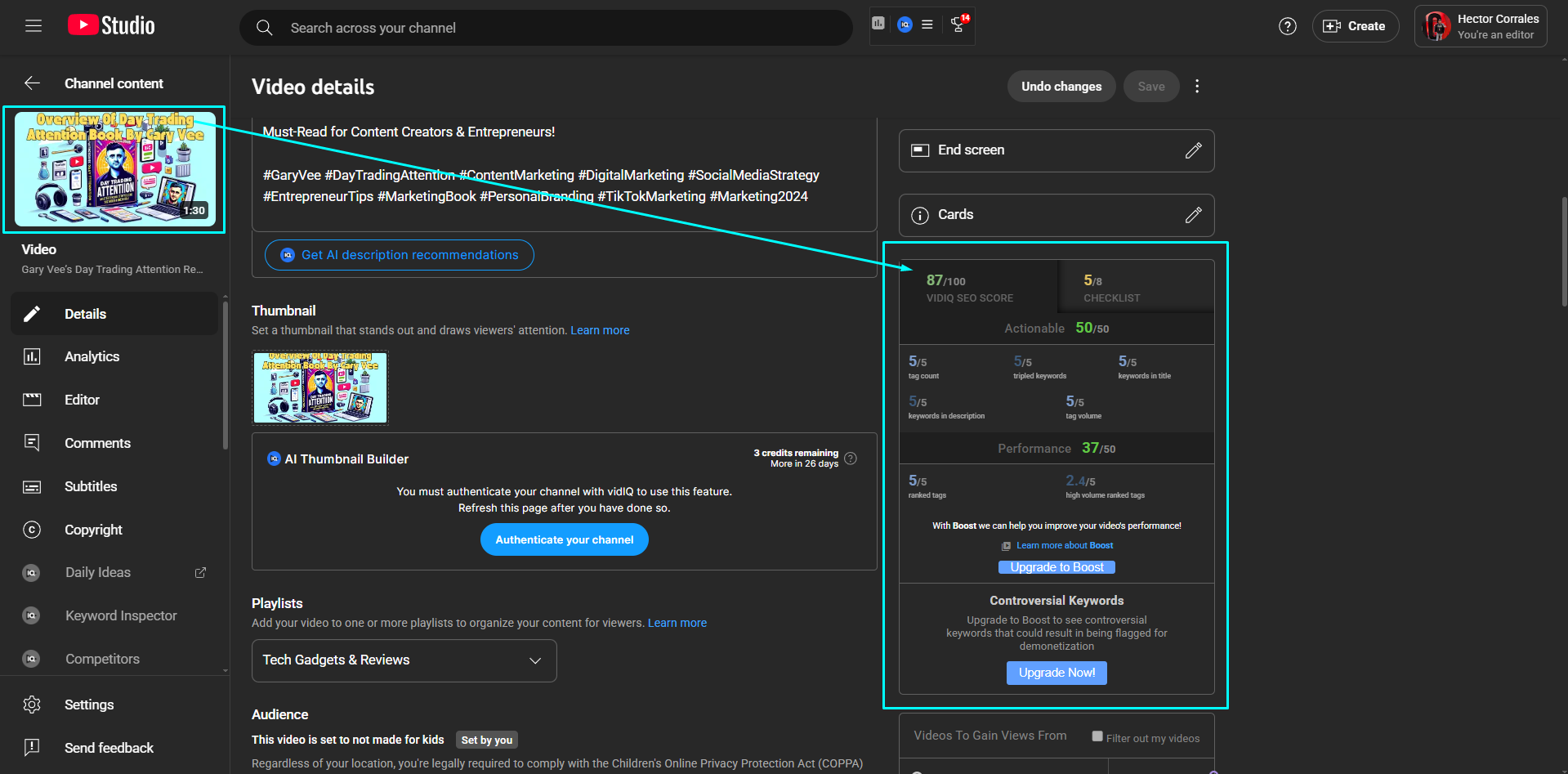Click the Upgrade to Boost button
1568x774 pixels.
(x=1057, y=567)
